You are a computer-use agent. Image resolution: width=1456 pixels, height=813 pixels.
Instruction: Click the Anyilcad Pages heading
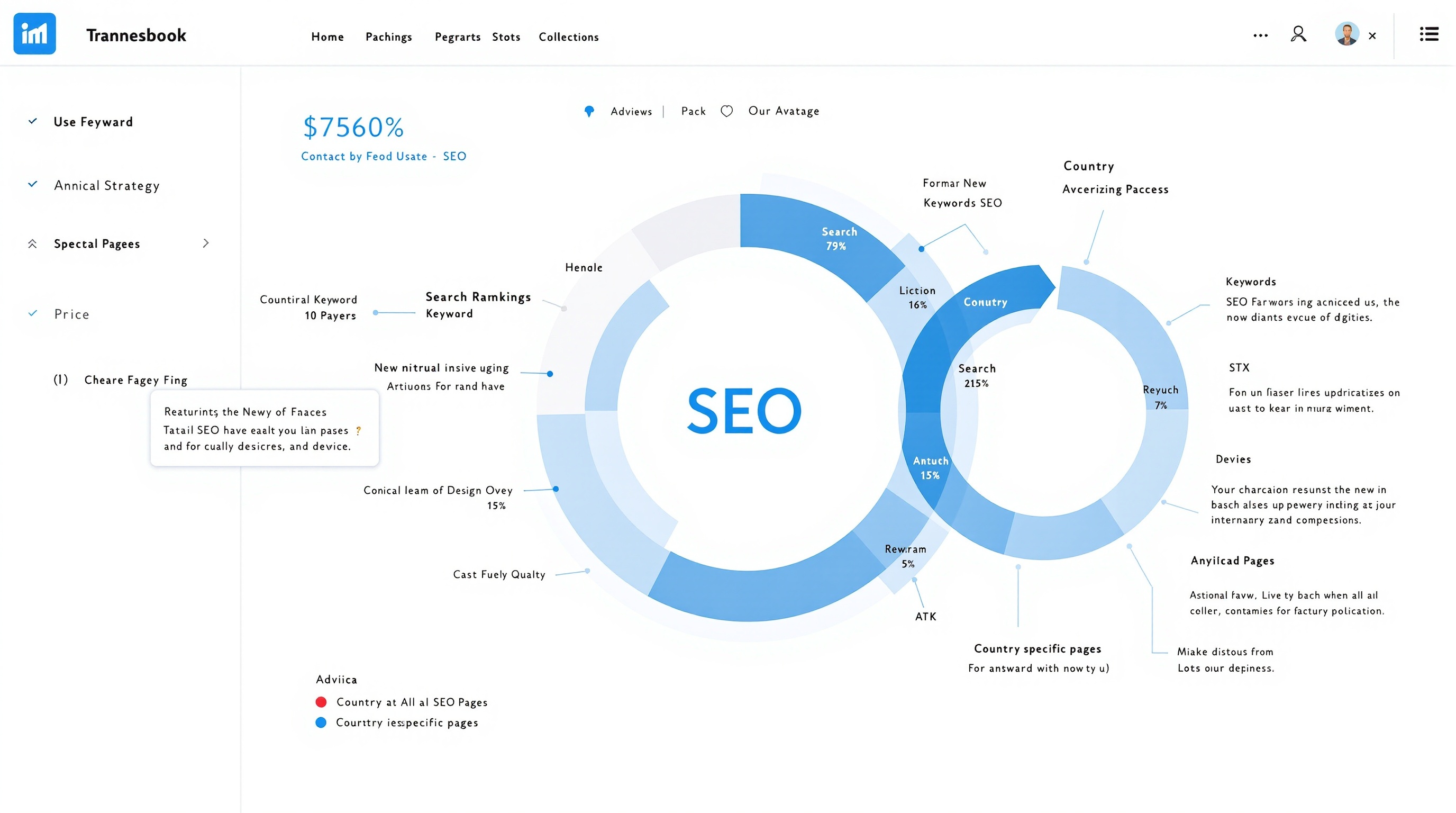coord(1232,561)
